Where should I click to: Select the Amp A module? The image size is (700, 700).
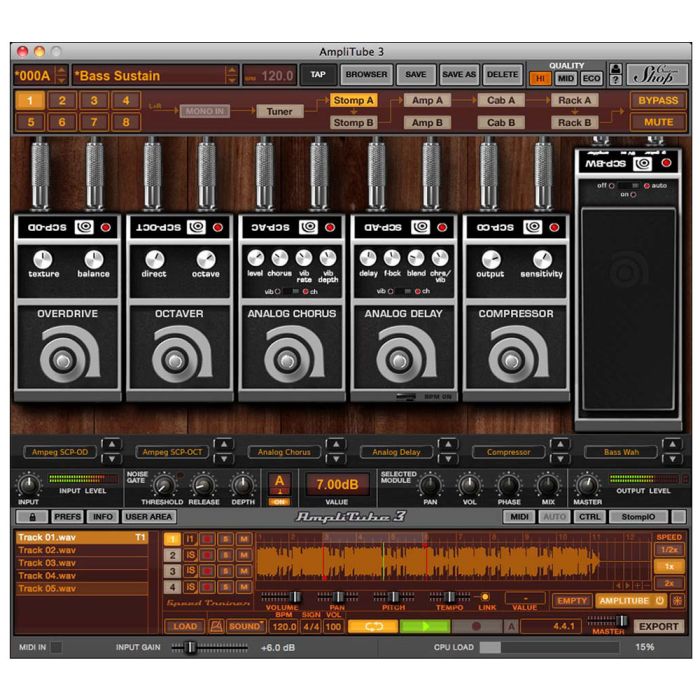pyautogui.click(x=427, y=100)
